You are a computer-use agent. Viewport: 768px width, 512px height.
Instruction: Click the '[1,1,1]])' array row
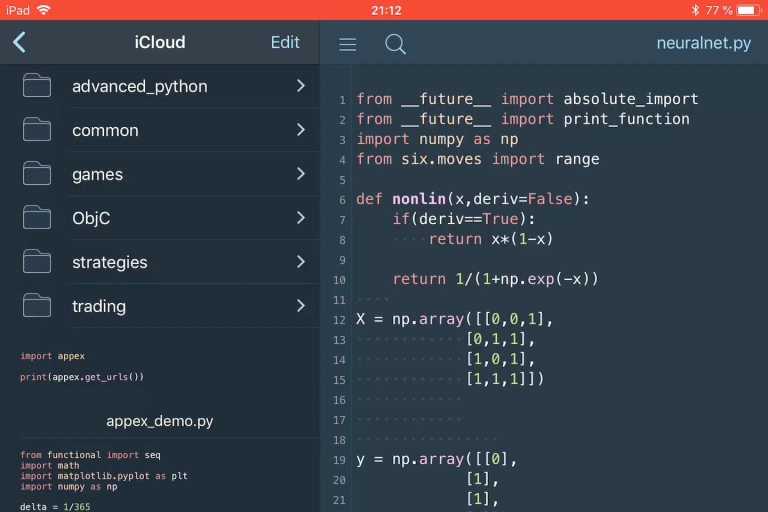505,379
